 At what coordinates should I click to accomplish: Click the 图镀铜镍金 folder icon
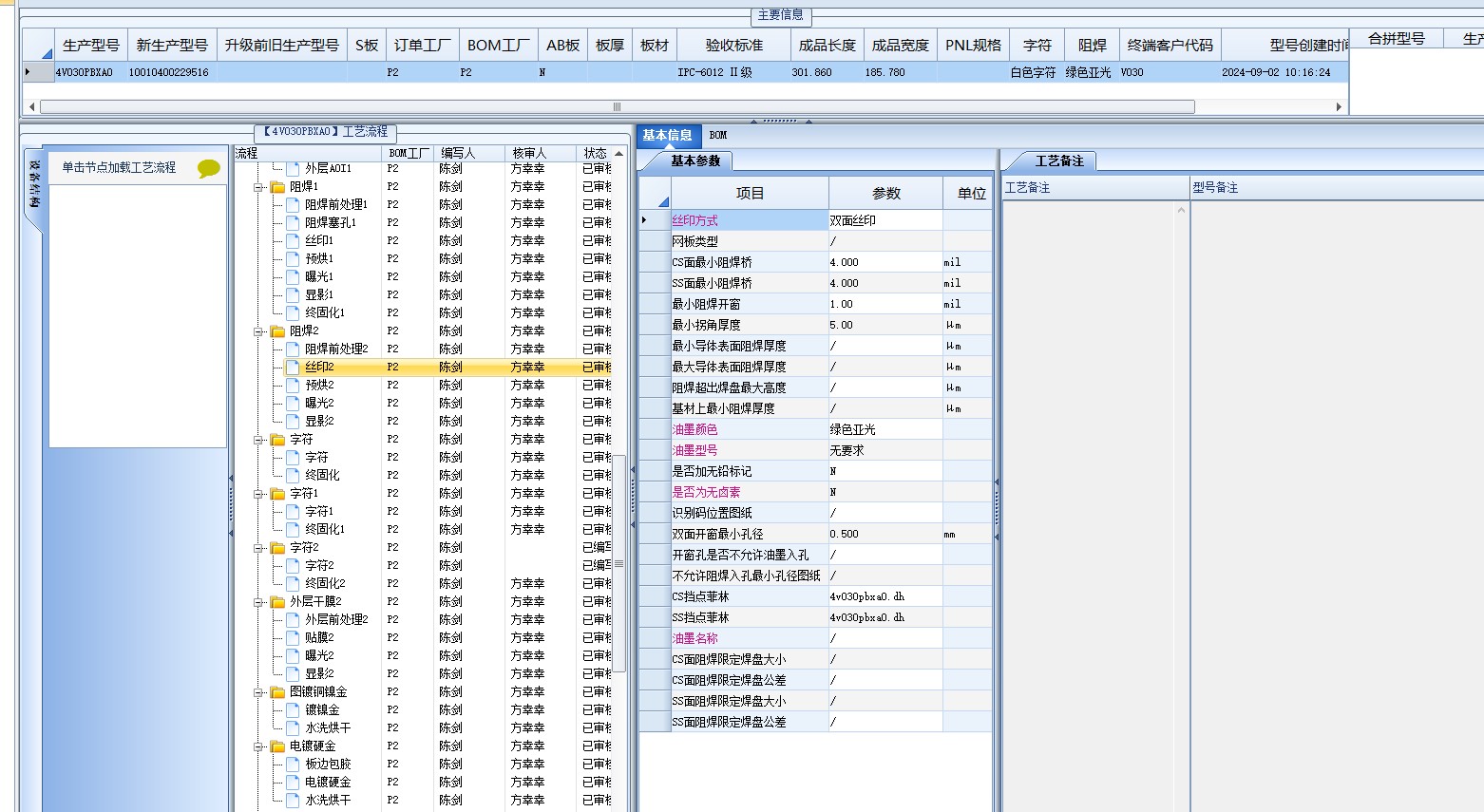(278, 692)
